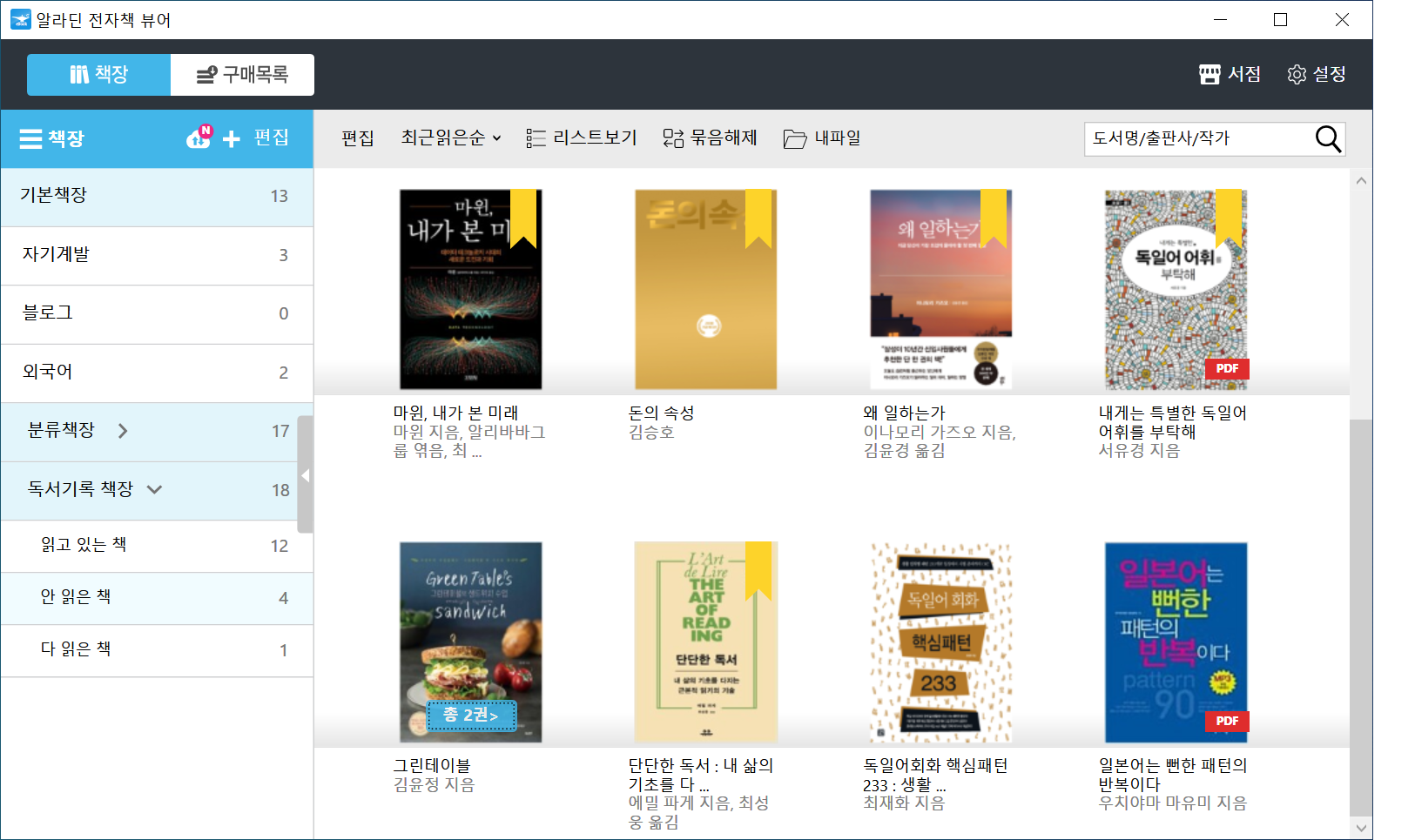Click the 알라딘 app icon in title bar
Image resolution: width=1415 pixels, height=840 pixels.
click(20, 19)
